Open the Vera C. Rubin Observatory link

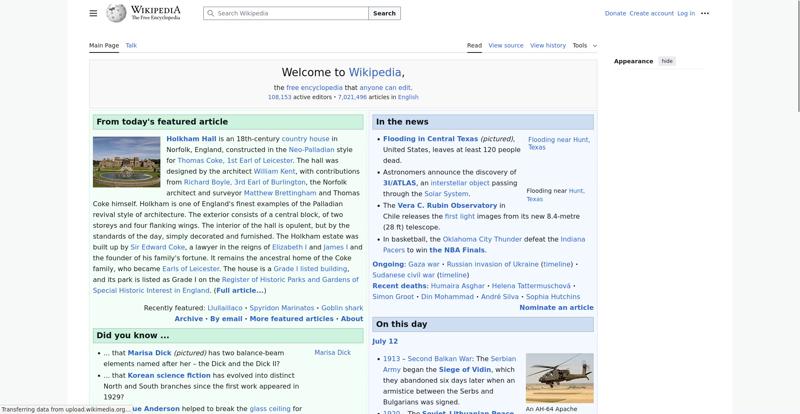click(x=447, y=205)
